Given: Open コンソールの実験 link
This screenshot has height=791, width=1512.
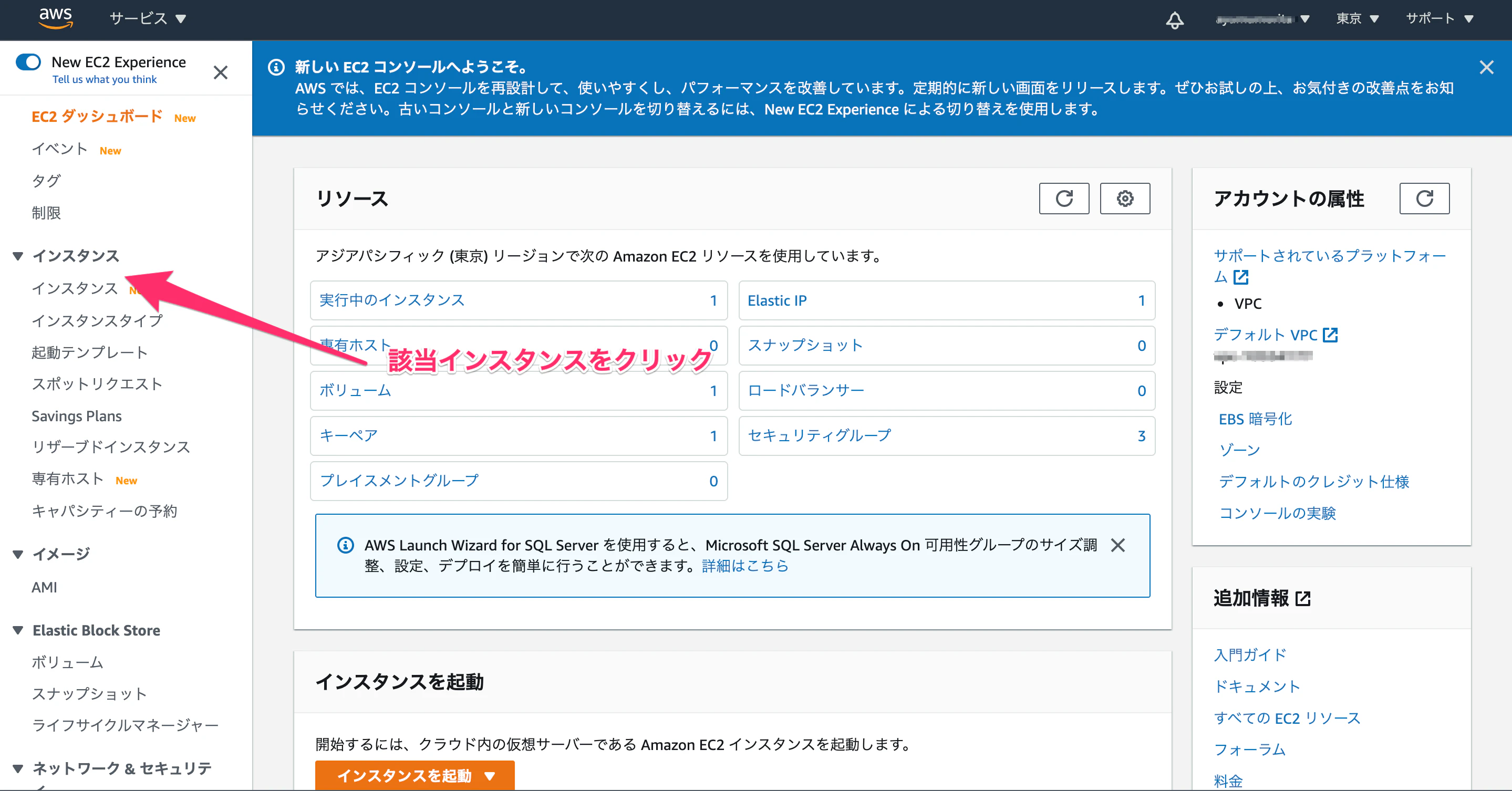Looking at the screenshot, I should tap(1277, 514).
